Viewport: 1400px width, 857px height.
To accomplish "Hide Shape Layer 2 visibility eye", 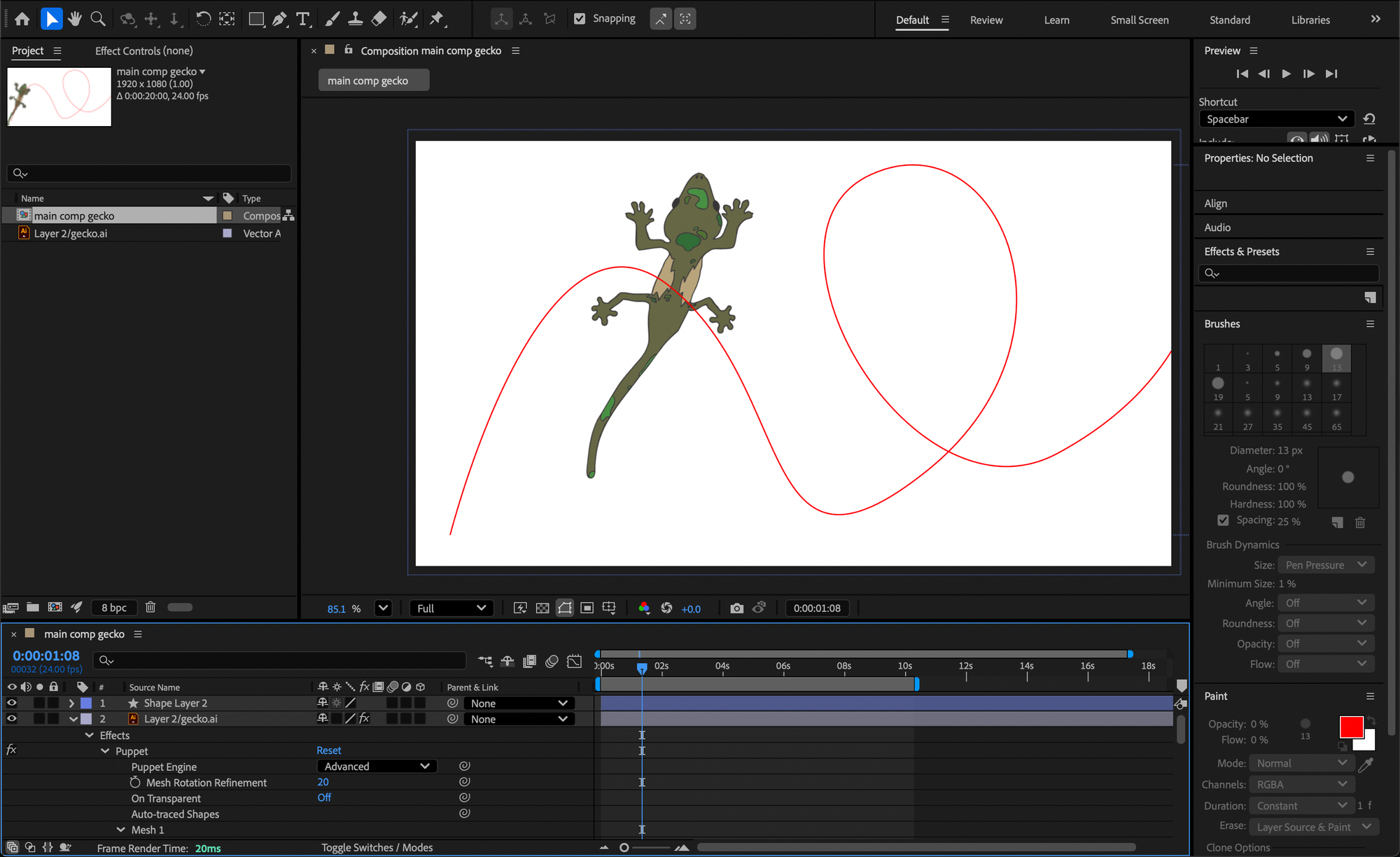I will coord(11,703).
